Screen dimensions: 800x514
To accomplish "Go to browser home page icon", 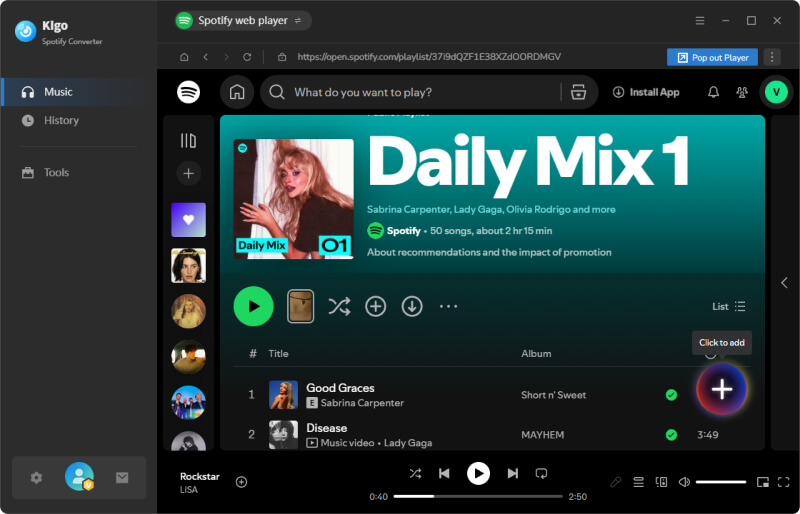I will [x=184, y=57].
